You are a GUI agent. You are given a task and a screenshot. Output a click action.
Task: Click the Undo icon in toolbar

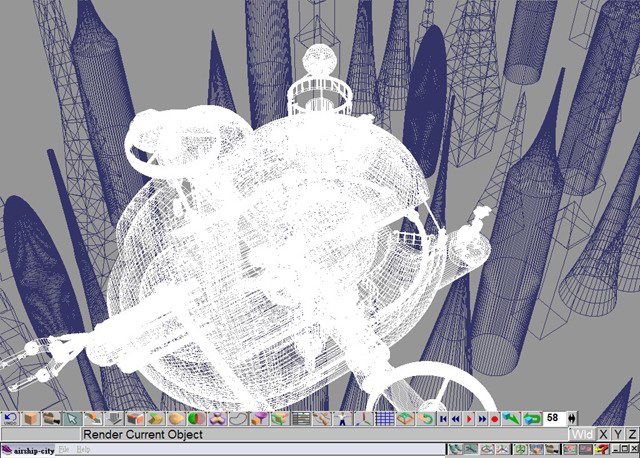point(10,419)
